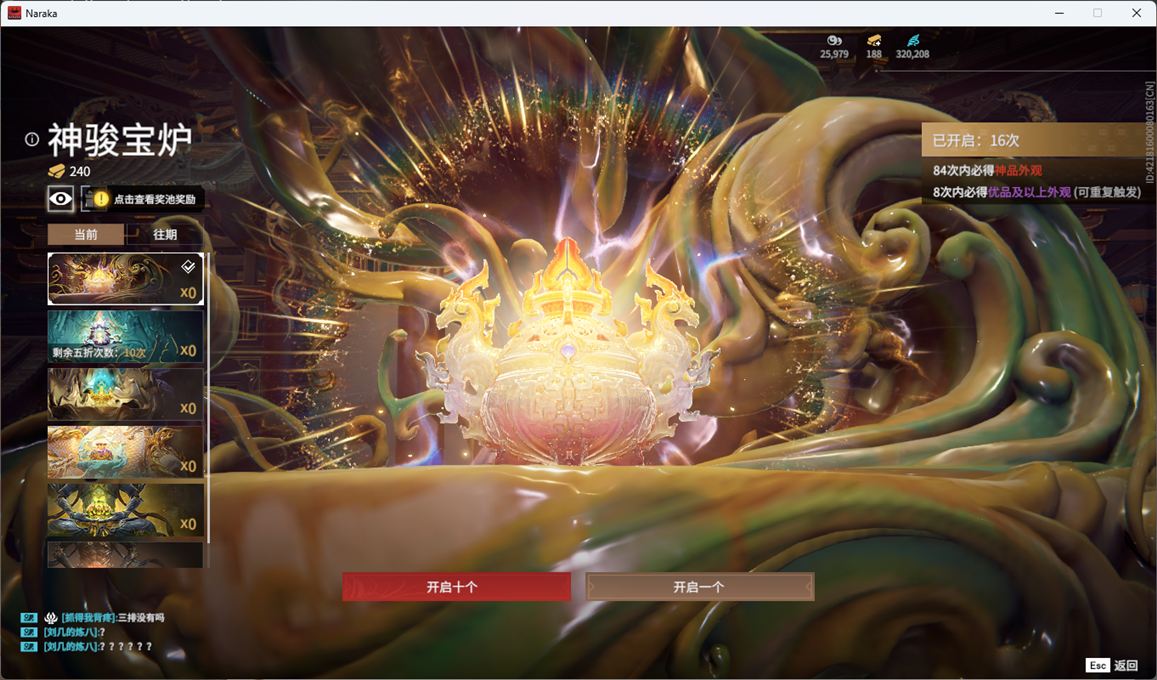
Task: Click the glowing furnace in the center
Action: (568, 354)
